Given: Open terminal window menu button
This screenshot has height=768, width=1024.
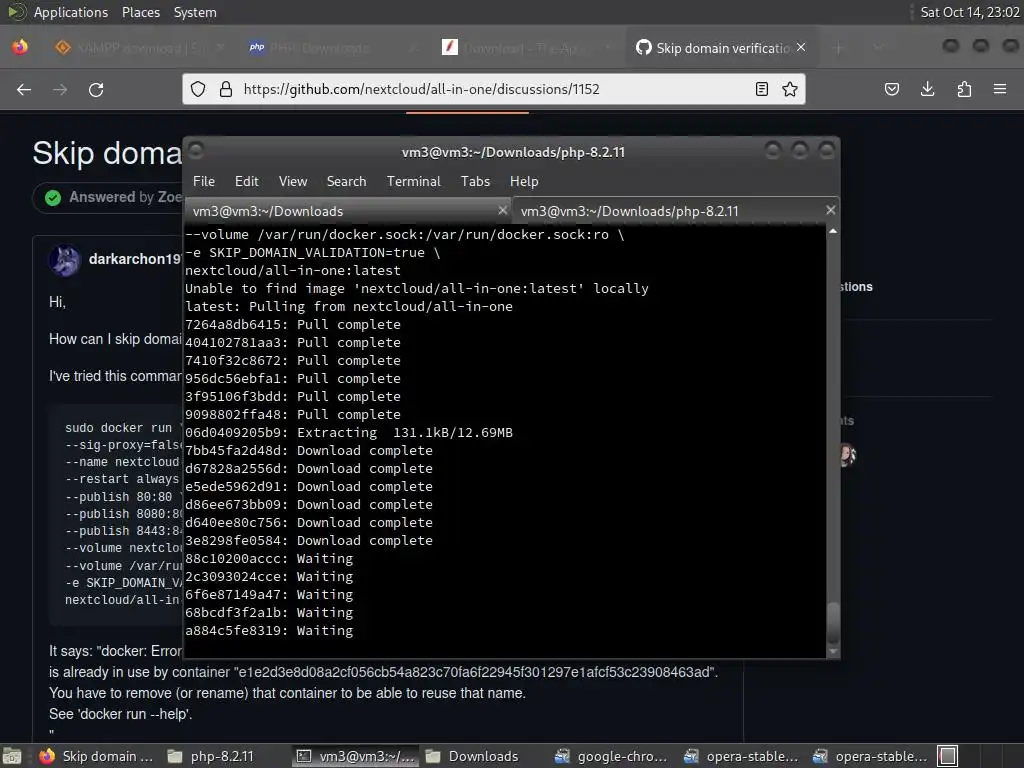Looking at the screenshot, I should 196,150.
